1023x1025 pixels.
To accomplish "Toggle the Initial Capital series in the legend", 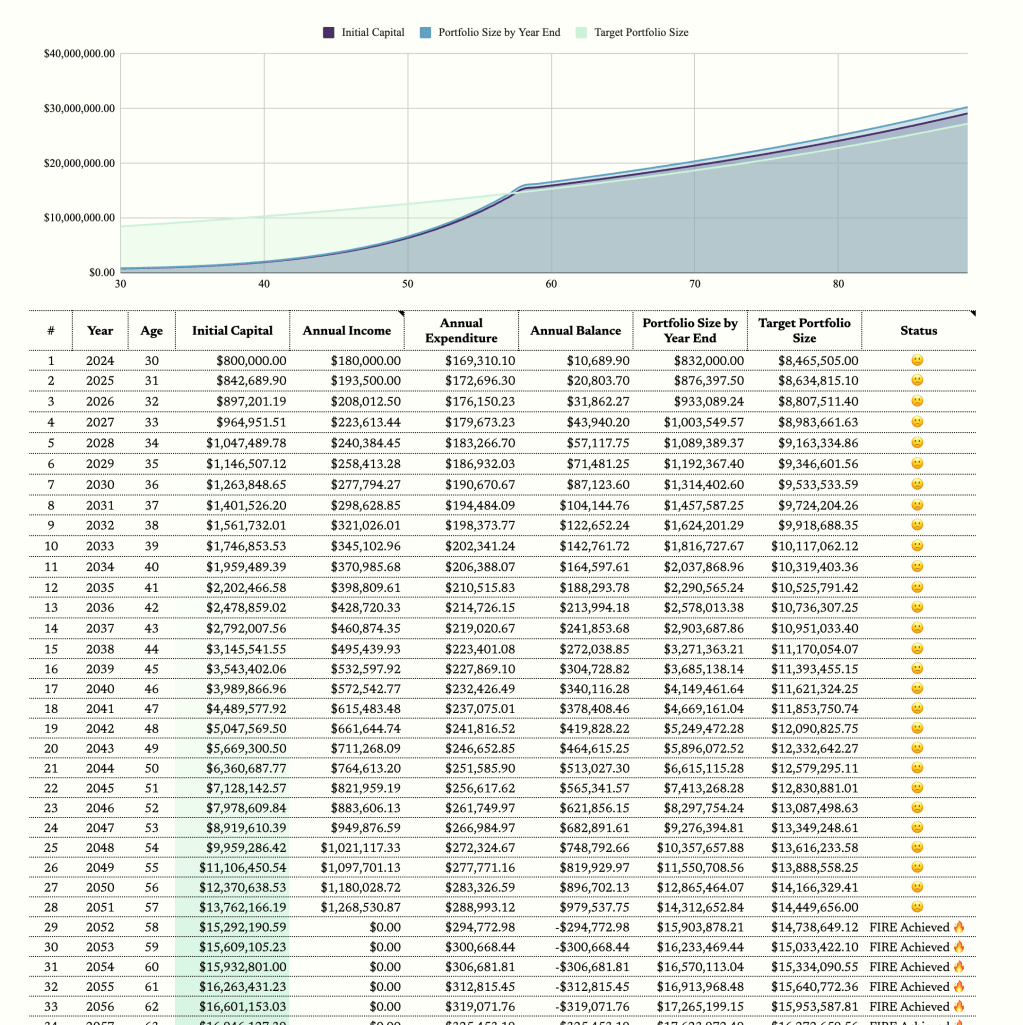I will [368, 32].
